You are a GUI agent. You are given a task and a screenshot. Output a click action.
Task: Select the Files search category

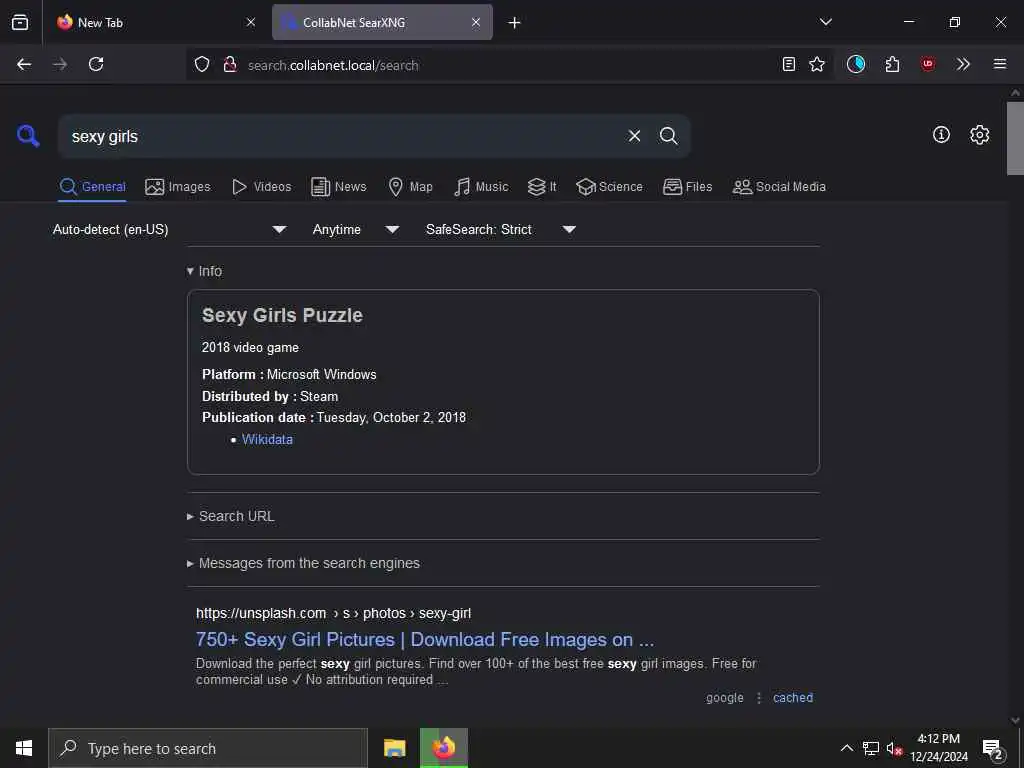[688, 187]
